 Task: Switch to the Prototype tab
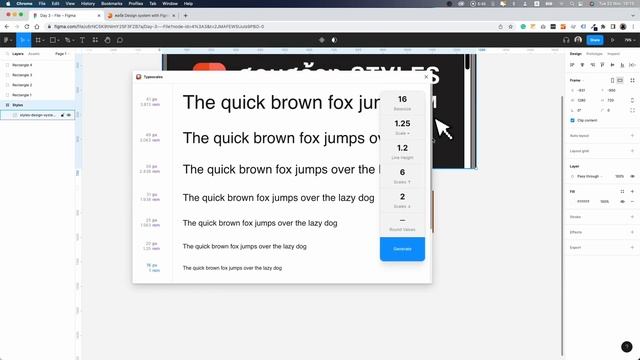[594, 54]
